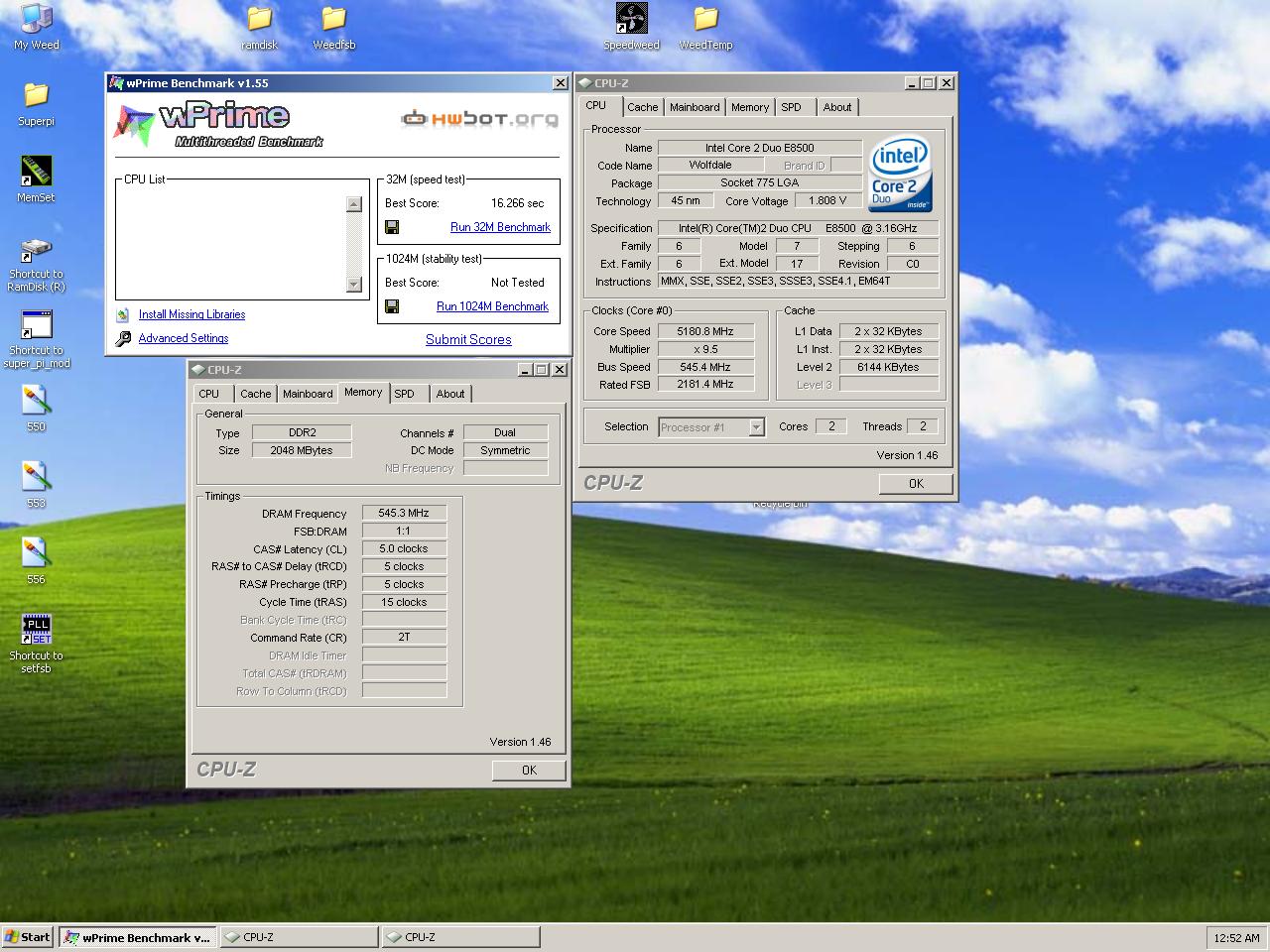
Task: Click up arrow of CPU List scrollbar
Action: (354, 204)
